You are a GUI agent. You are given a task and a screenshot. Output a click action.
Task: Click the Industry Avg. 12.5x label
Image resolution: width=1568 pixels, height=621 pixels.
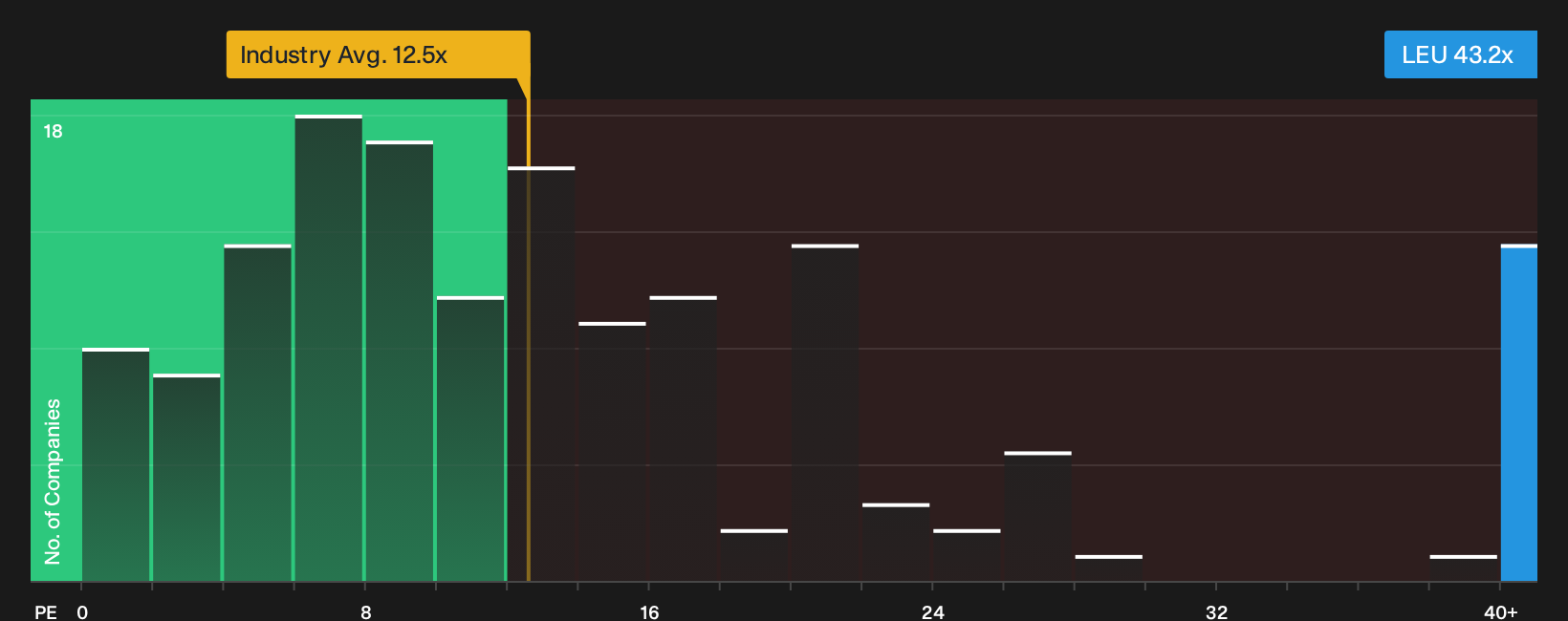(378, 54)
